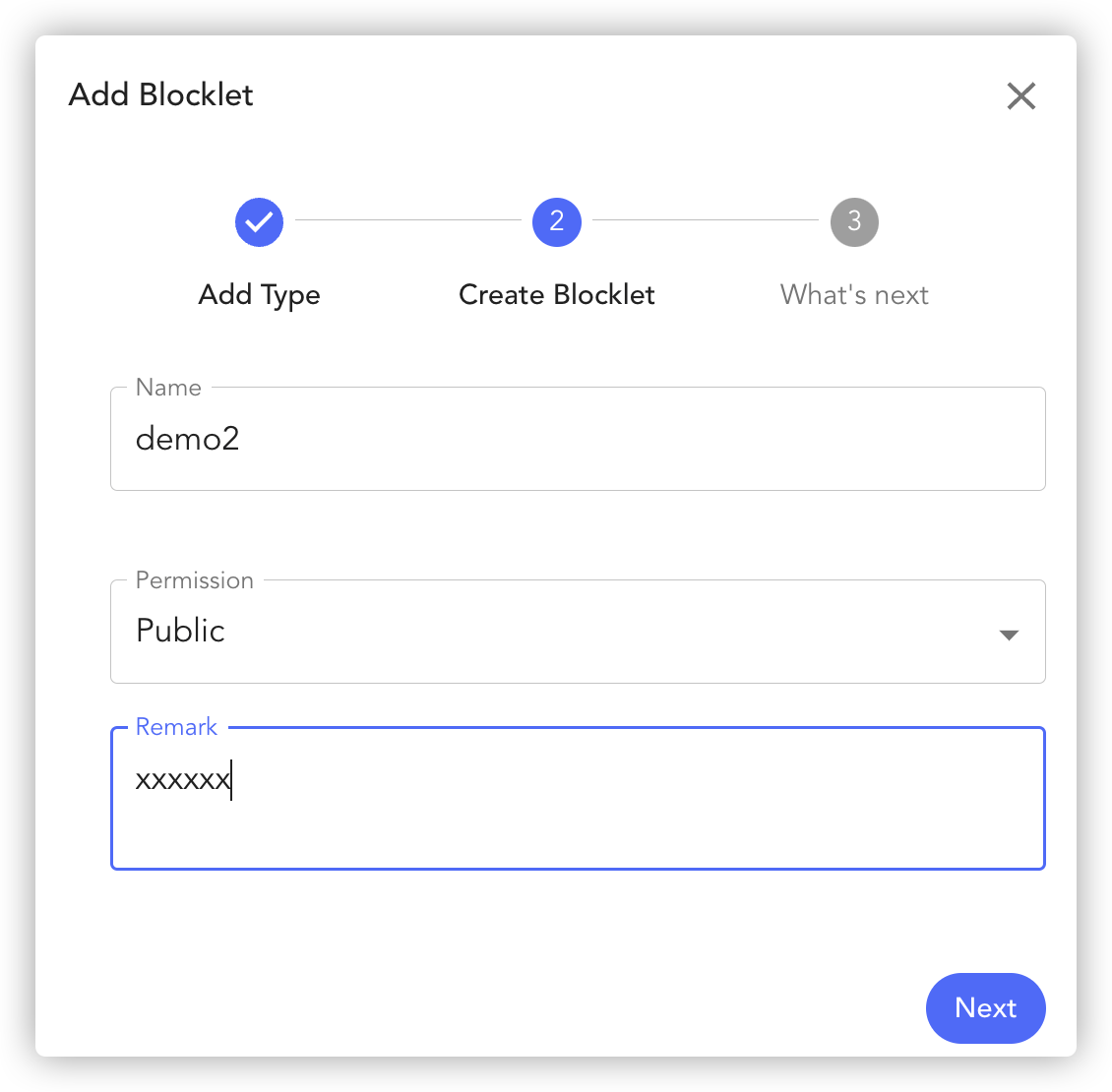Place cursor in the xxxxxx remark text
Image resolution: width=1112 pixels, height=1092 pixels.
[x=183, y=781]
